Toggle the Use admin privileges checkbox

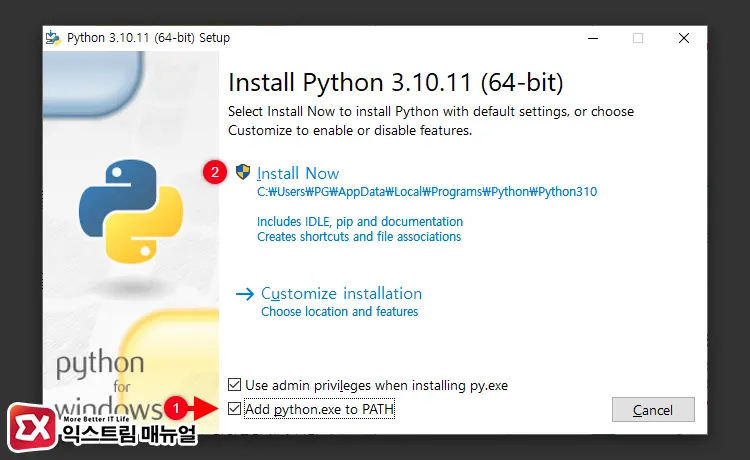tap(234, 384)
